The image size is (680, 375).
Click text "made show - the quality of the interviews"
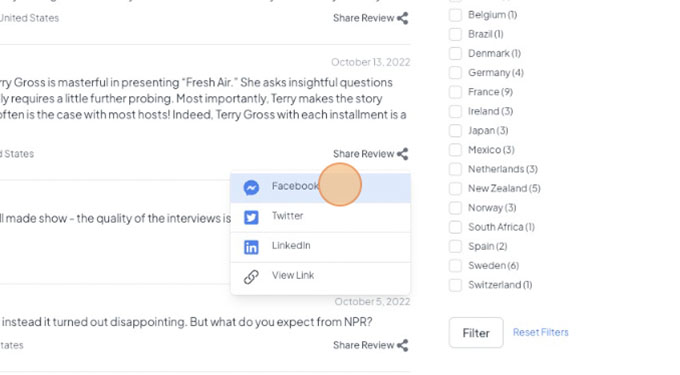point(113,218)
